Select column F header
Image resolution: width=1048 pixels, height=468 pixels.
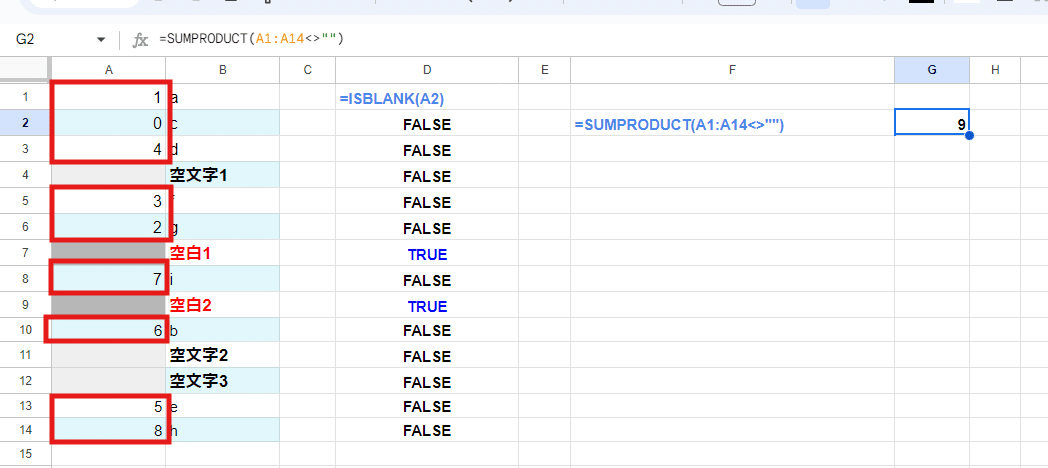tap(733, 70)
